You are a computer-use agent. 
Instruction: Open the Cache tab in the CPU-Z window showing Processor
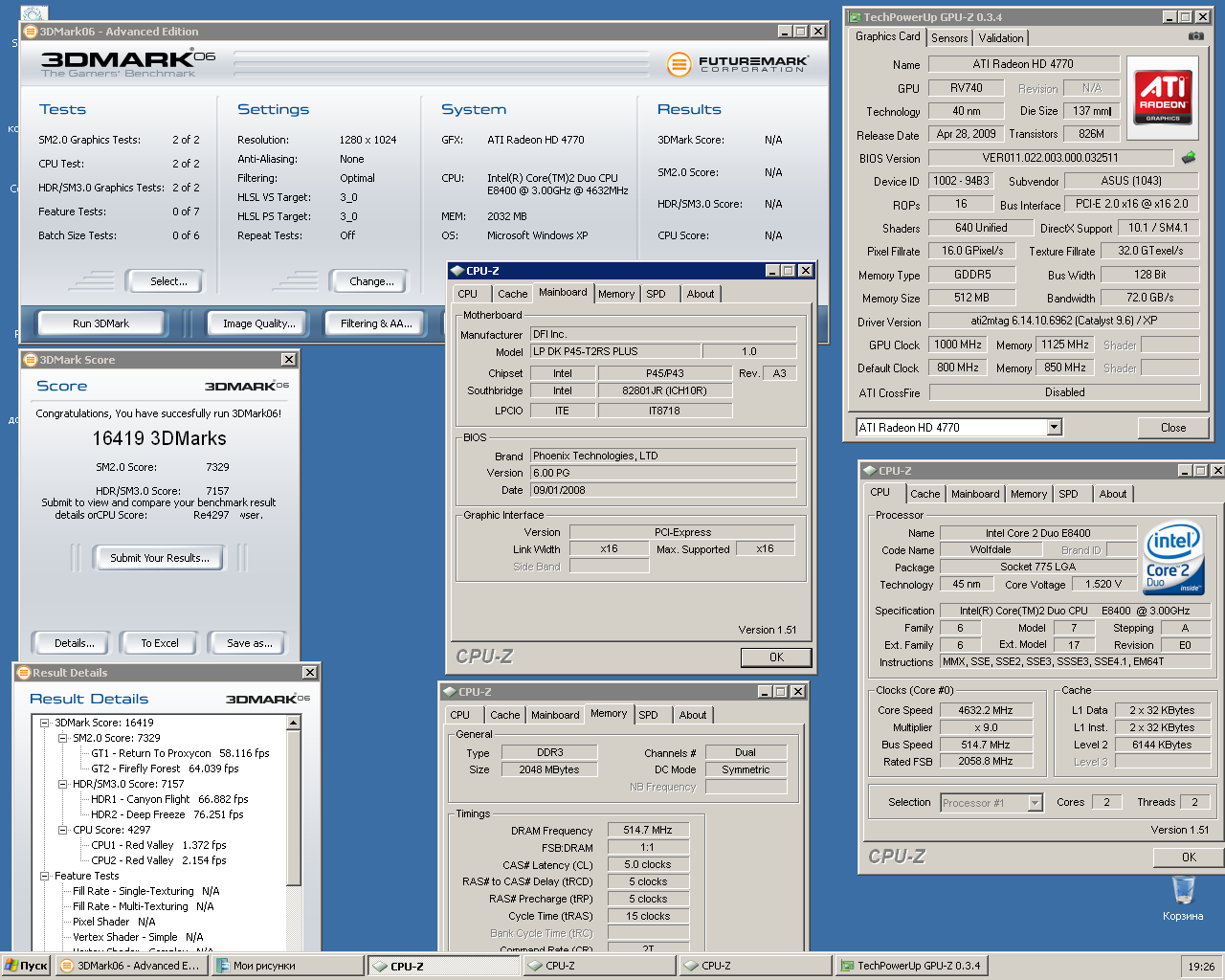pyautogui.click(x=924, y=494)
